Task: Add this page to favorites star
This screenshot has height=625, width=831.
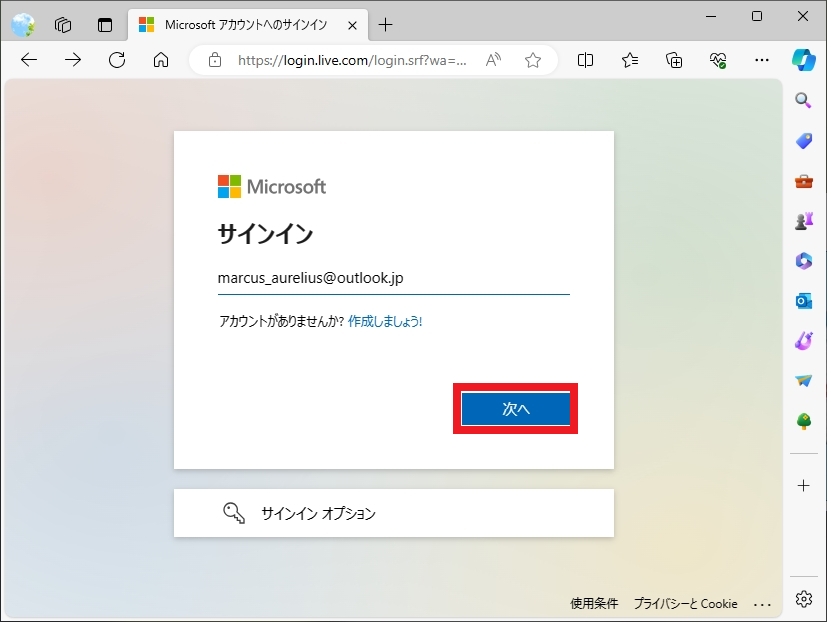Action: point(533,60)
